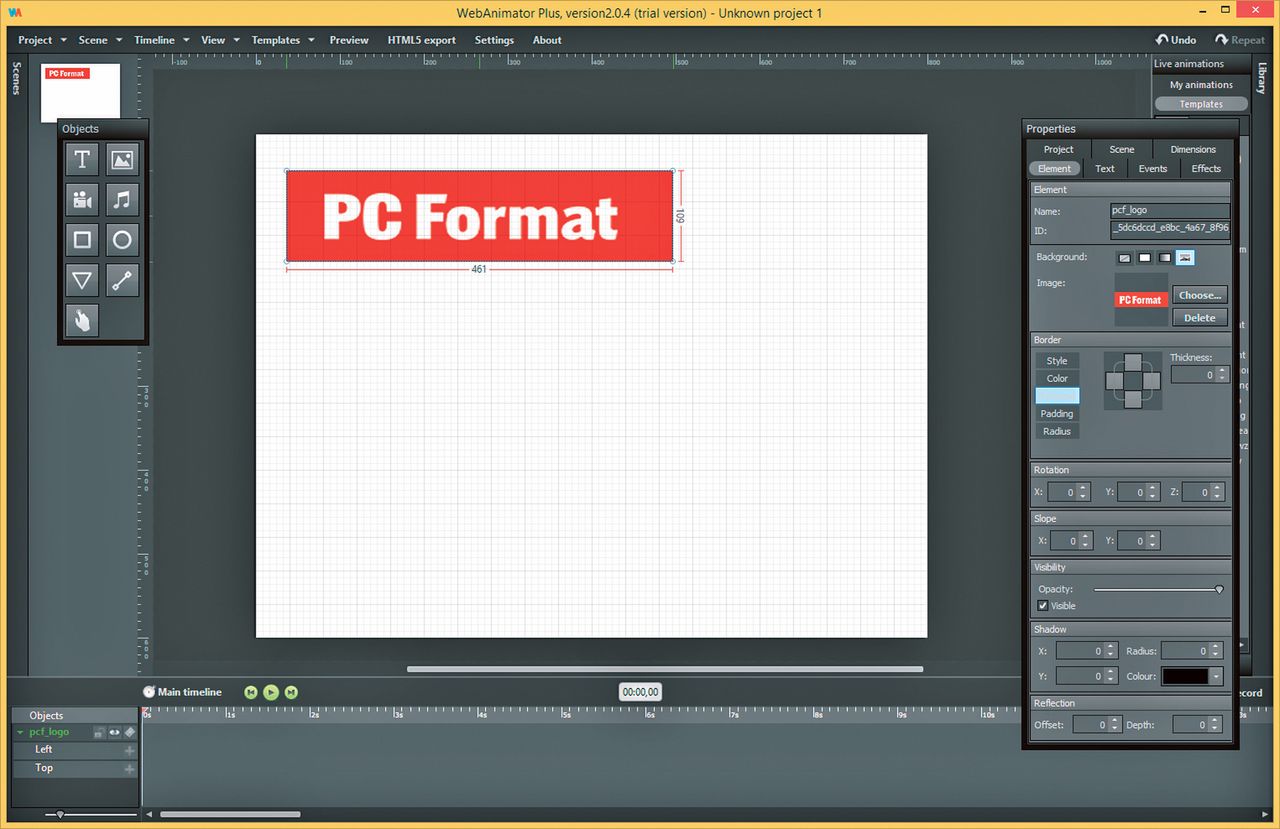Click the keyframe diamond icon for pcf_logo
1280x829 pixels.
click(129, 732)
